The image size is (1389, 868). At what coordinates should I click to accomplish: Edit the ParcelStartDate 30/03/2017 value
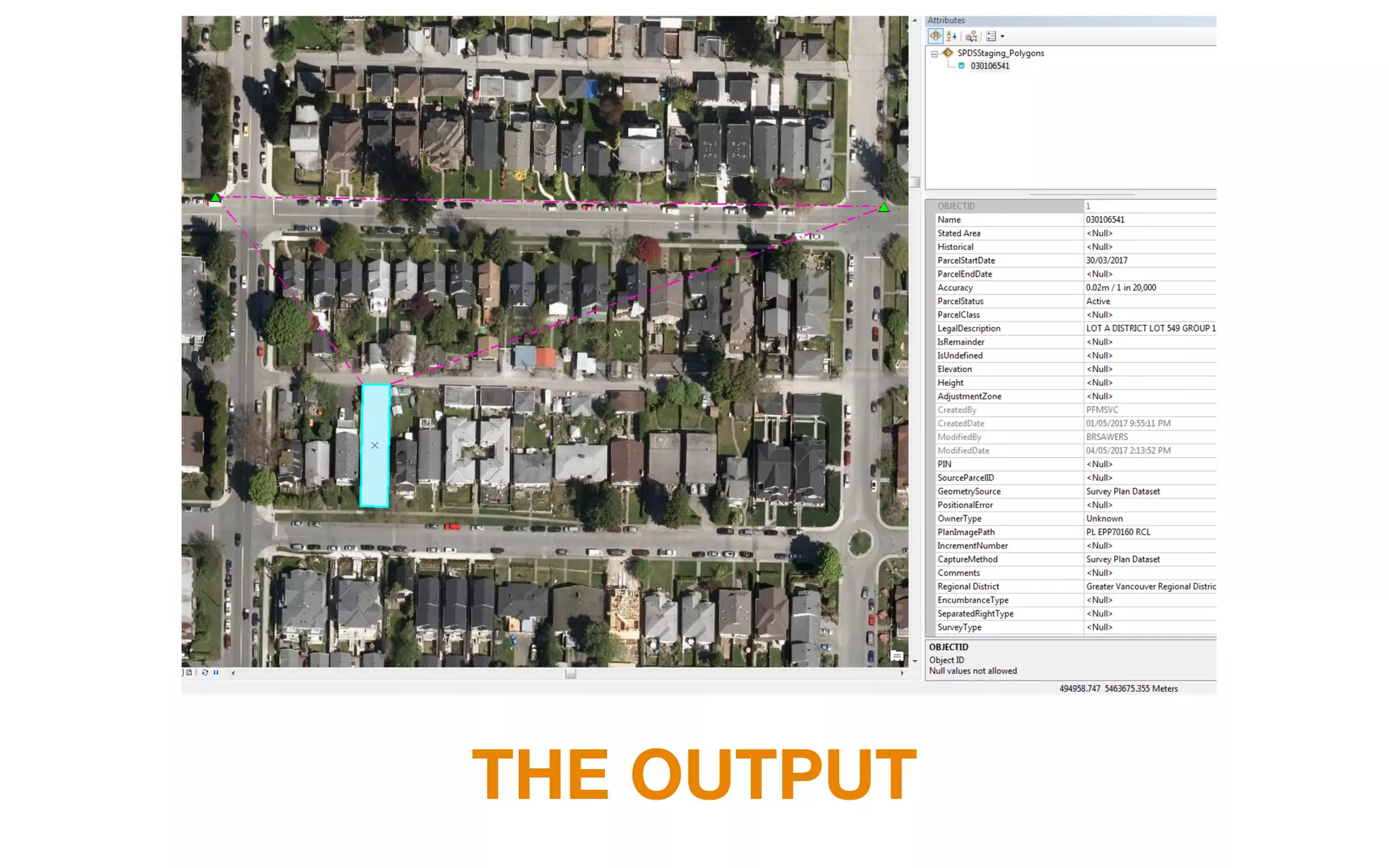click(x=1150, y=260)
